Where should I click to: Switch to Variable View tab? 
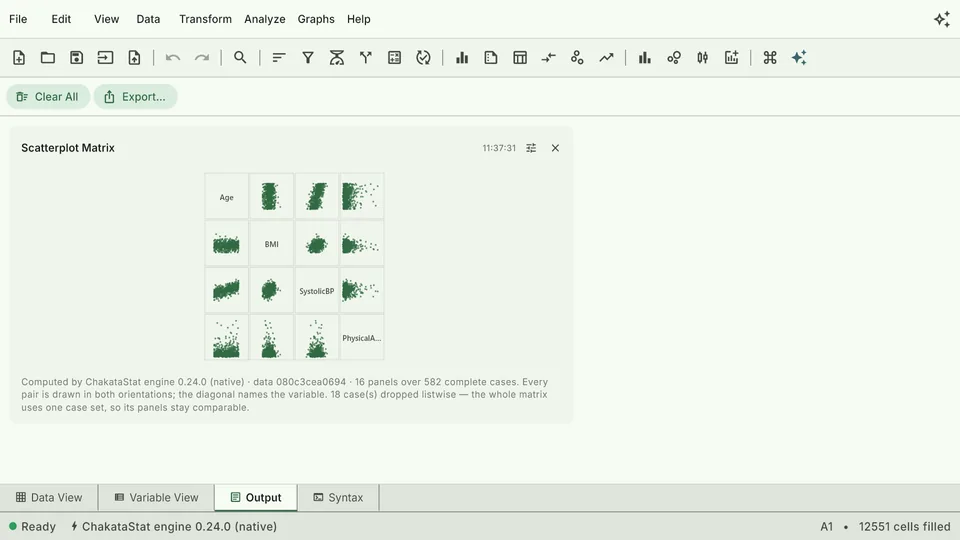click(x=157, y=498)
